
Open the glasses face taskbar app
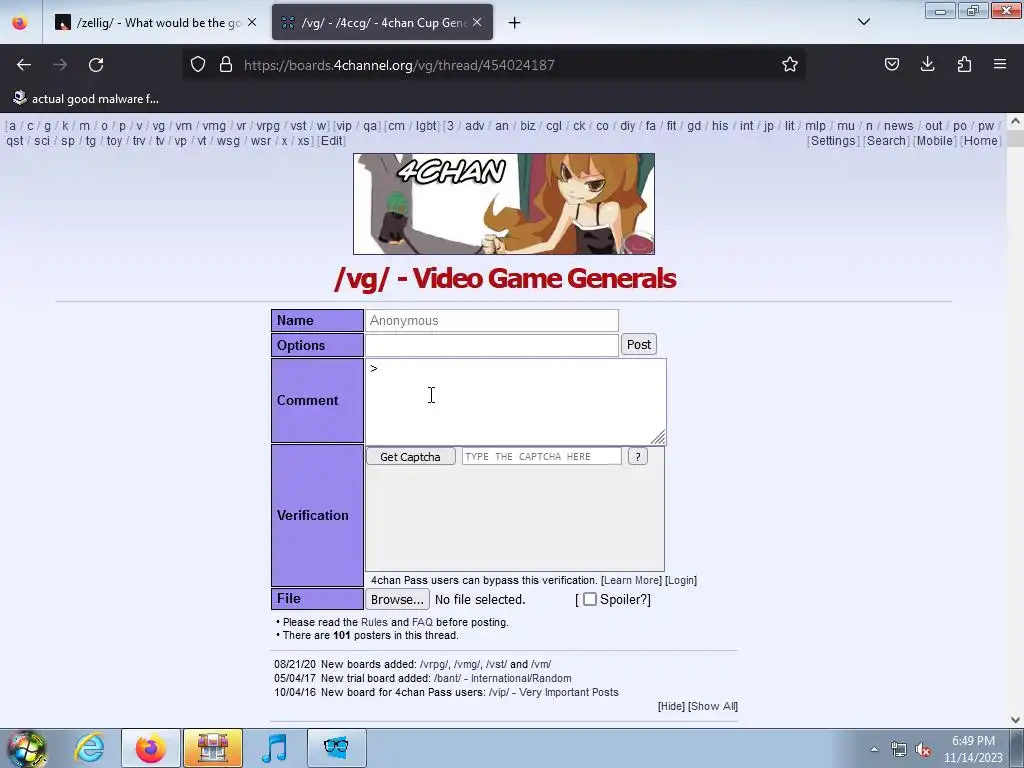[336, 748]
